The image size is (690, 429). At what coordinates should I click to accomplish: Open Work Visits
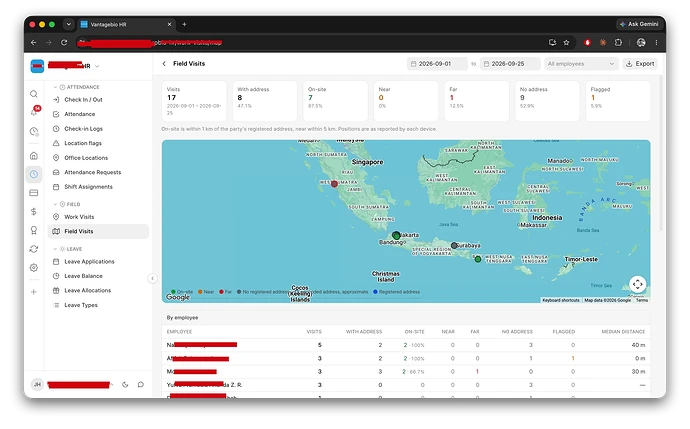click(x=98, y=217)
